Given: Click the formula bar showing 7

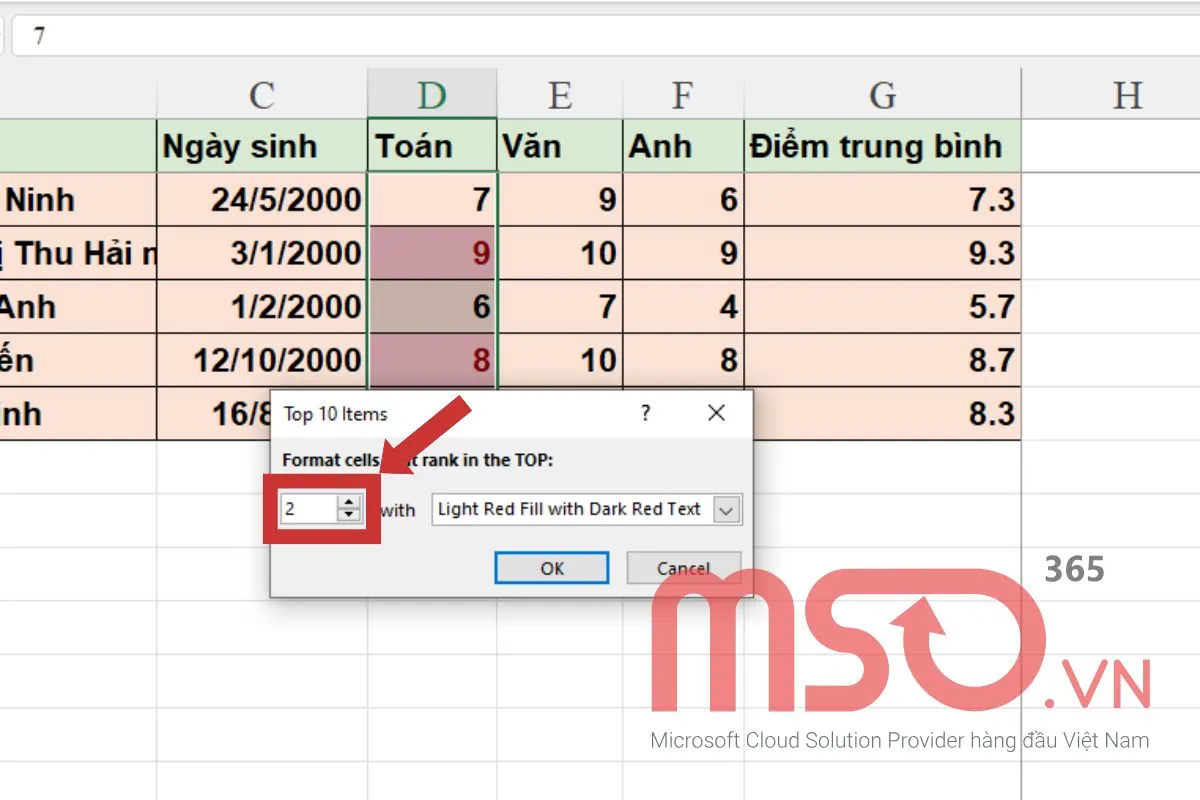Looking at the screenshot, I should point(600,37).
